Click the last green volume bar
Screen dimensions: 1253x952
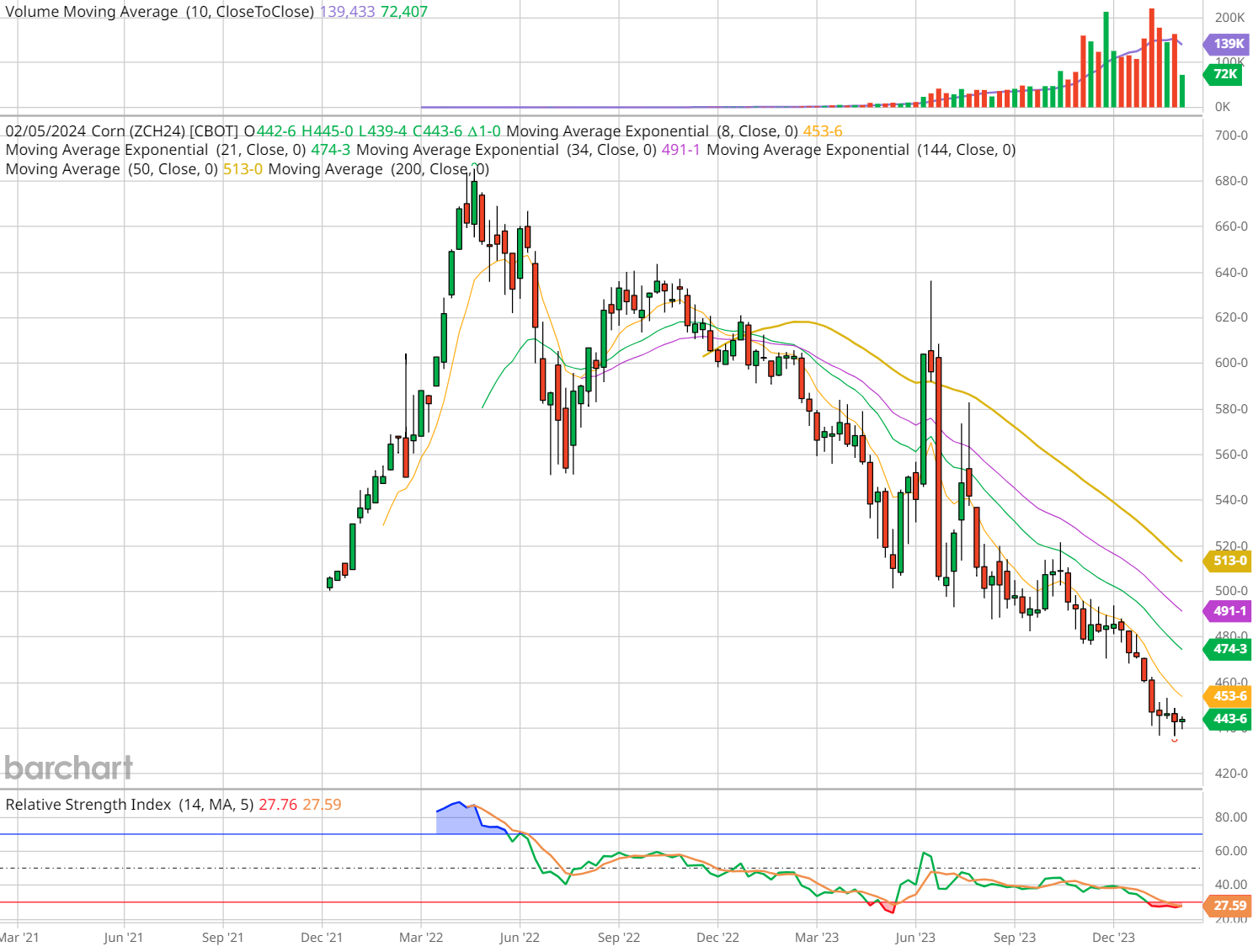[1182, 91]
